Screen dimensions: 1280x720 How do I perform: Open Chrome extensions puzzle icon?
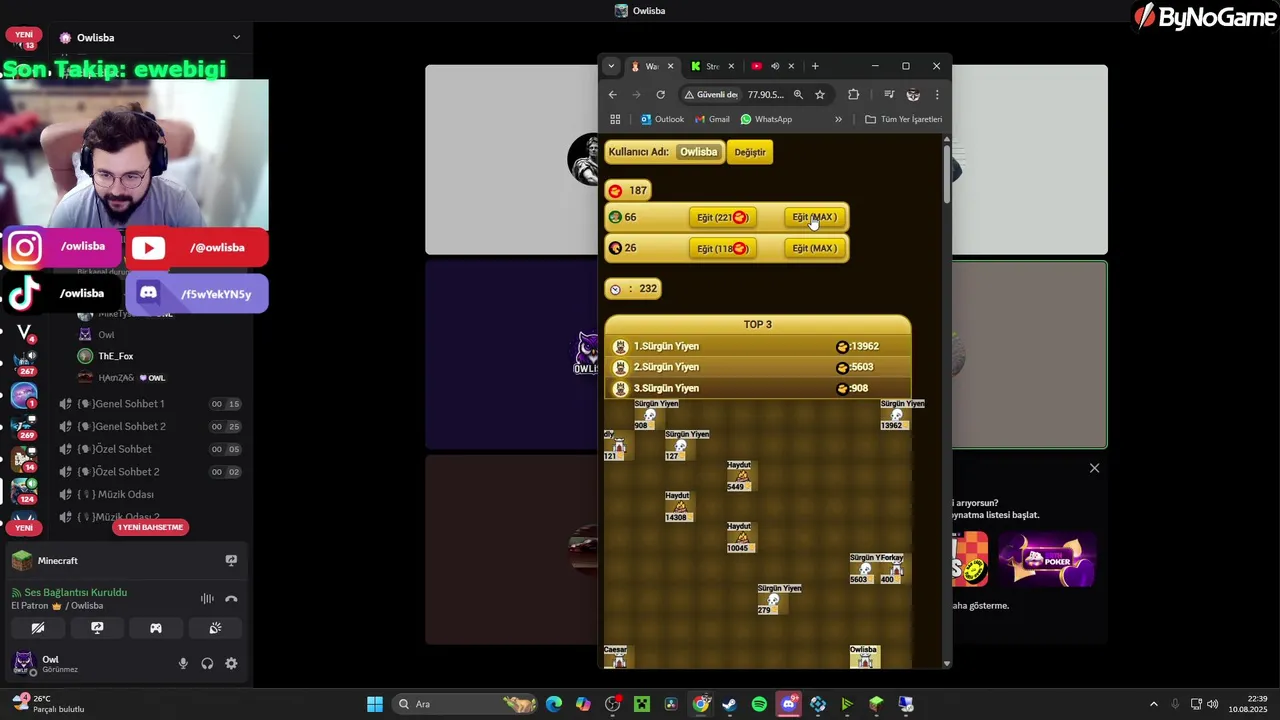coord(853,94)
